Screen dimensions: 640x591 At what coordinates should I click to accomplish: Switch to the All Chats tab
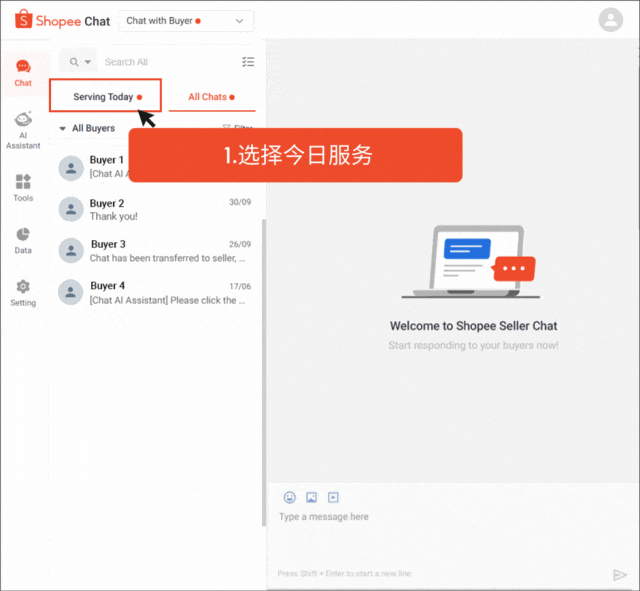coord(212,97)
